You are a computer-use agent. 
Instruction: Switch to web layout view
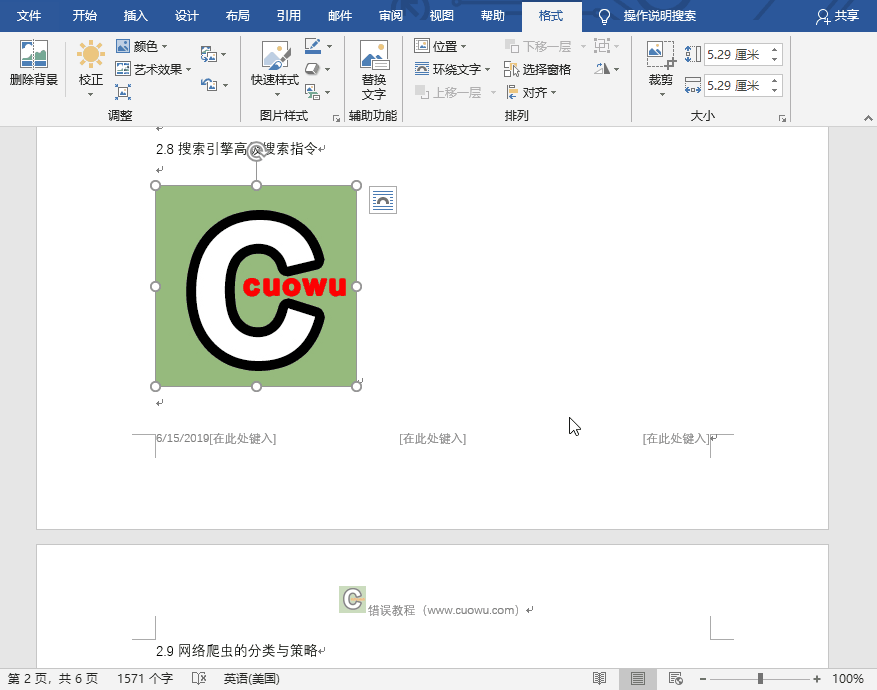point(676,679)
